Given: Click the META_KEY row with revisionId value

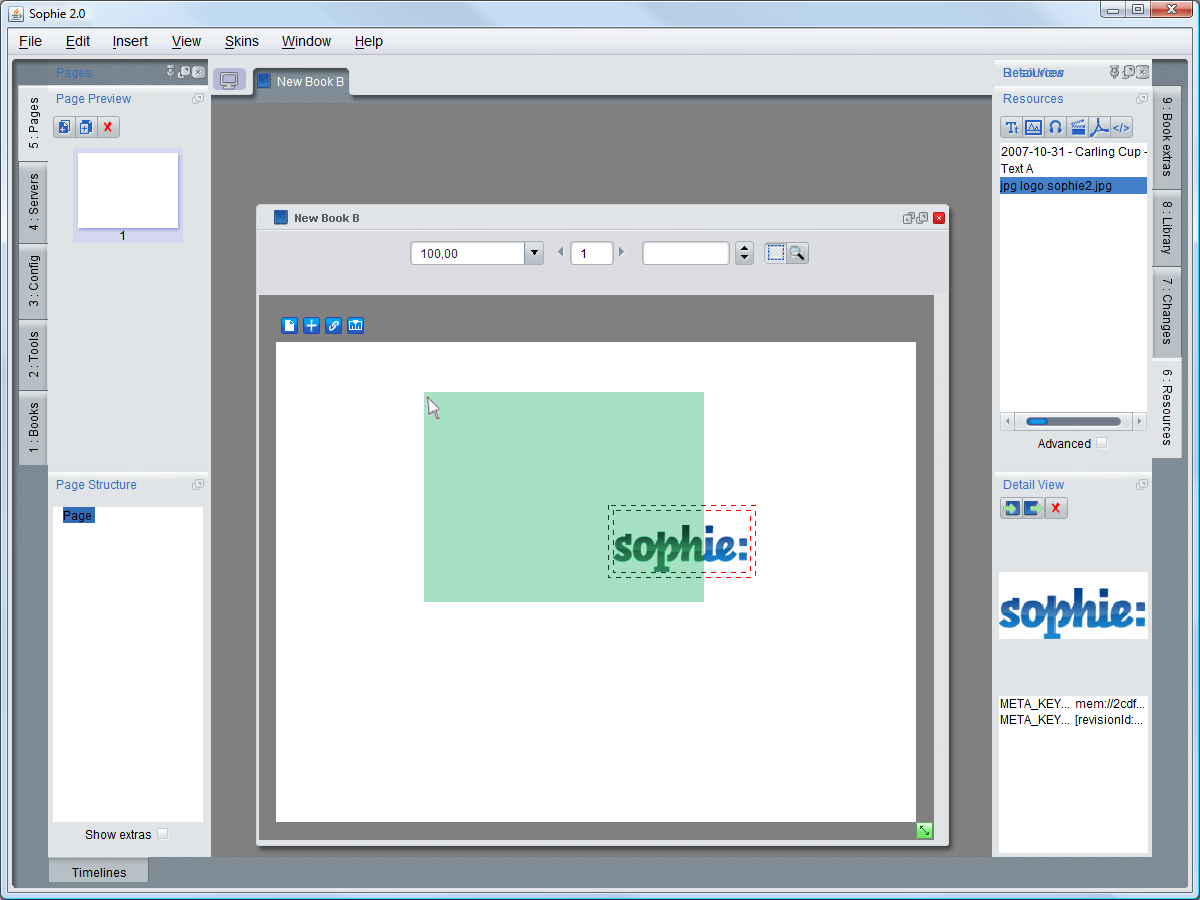Looking at the screenshot, I should [1073, 720].
